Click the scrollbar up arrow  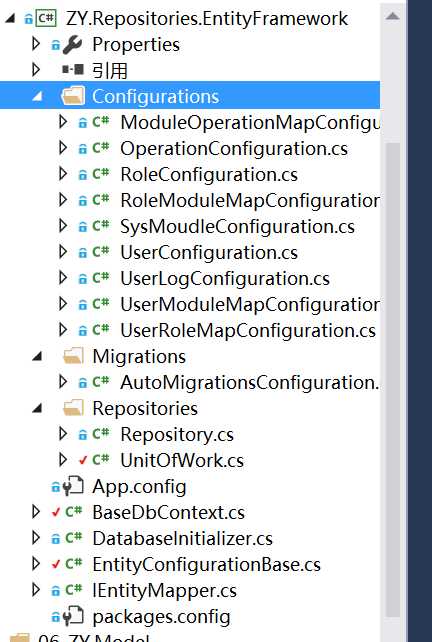(x=392, y=16)
